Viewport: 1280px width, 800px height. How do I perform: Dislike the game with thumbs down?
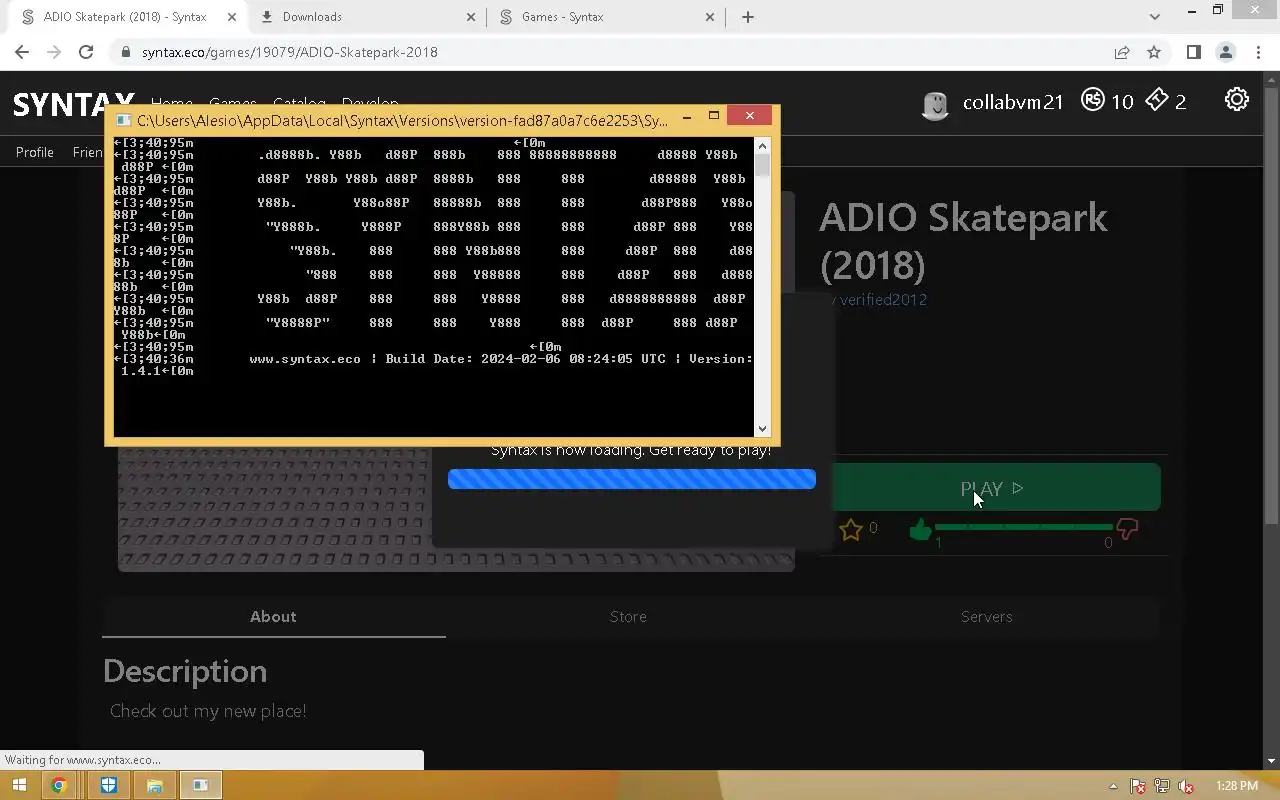(x=1127, y=530)
